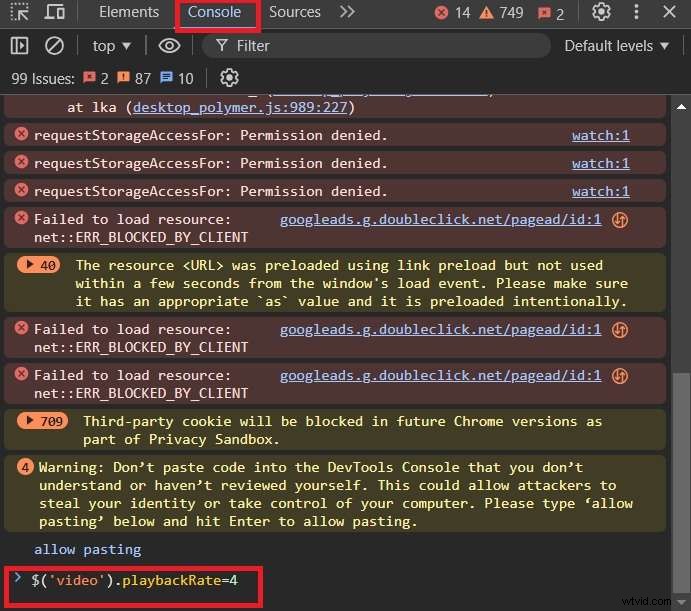Switch to the Elements tab
Screen dimensions: 691x611
[129, 13]
